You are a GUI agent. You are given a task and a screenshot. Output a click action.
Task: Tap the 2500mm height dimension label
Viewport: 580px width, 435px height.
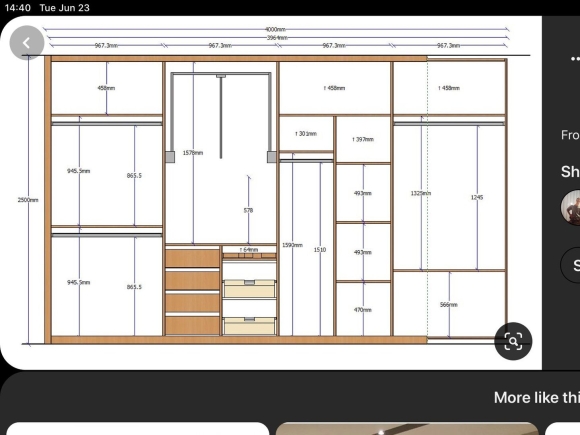pos(28,200)
